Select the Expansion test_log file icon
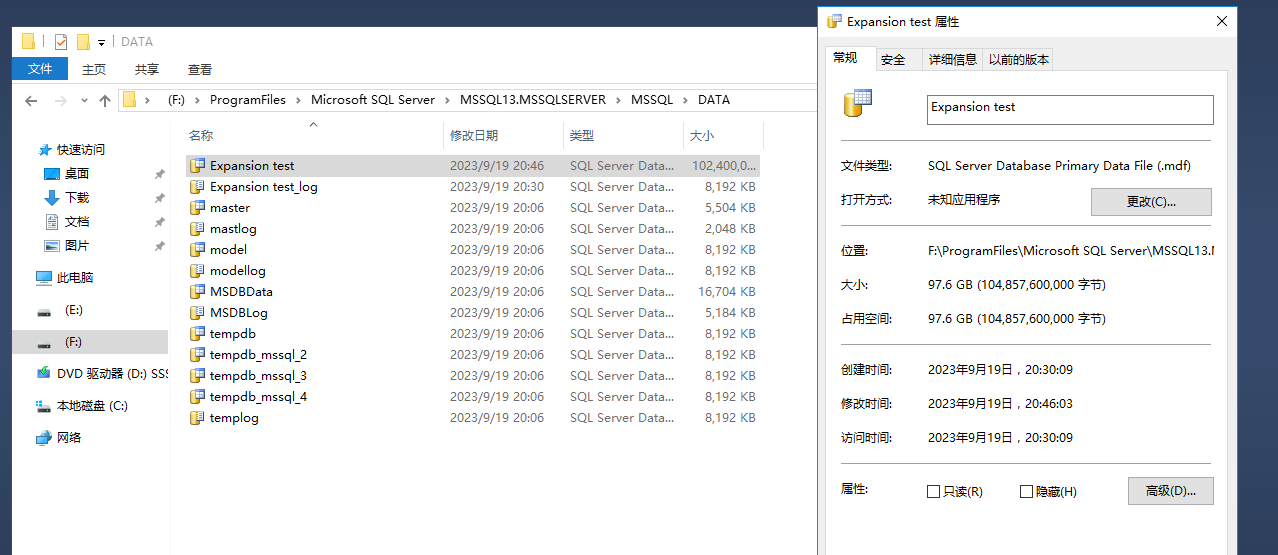1278x555 pixels. tap(197, 187)
